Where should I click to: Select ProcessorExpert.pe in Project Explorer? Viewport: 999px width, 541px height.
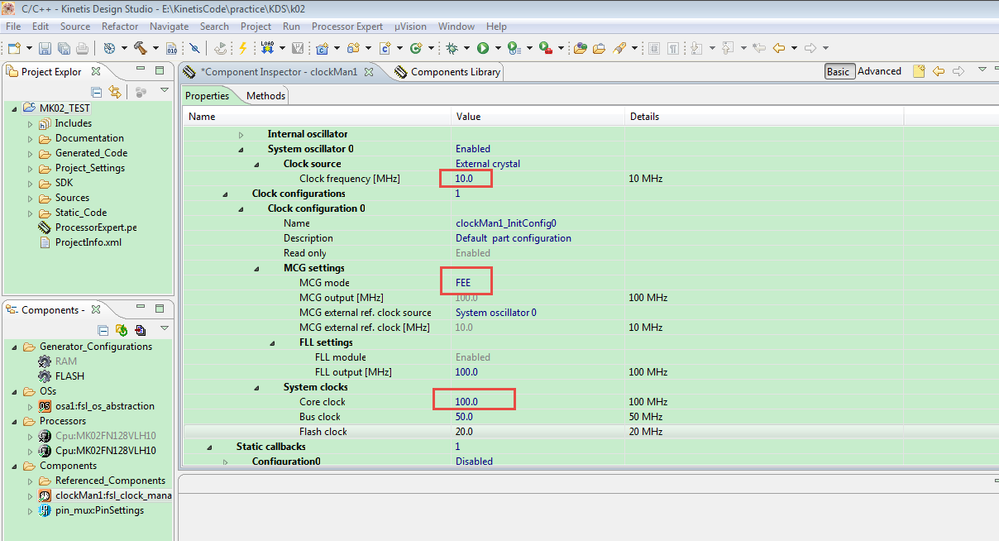[96, 227]
